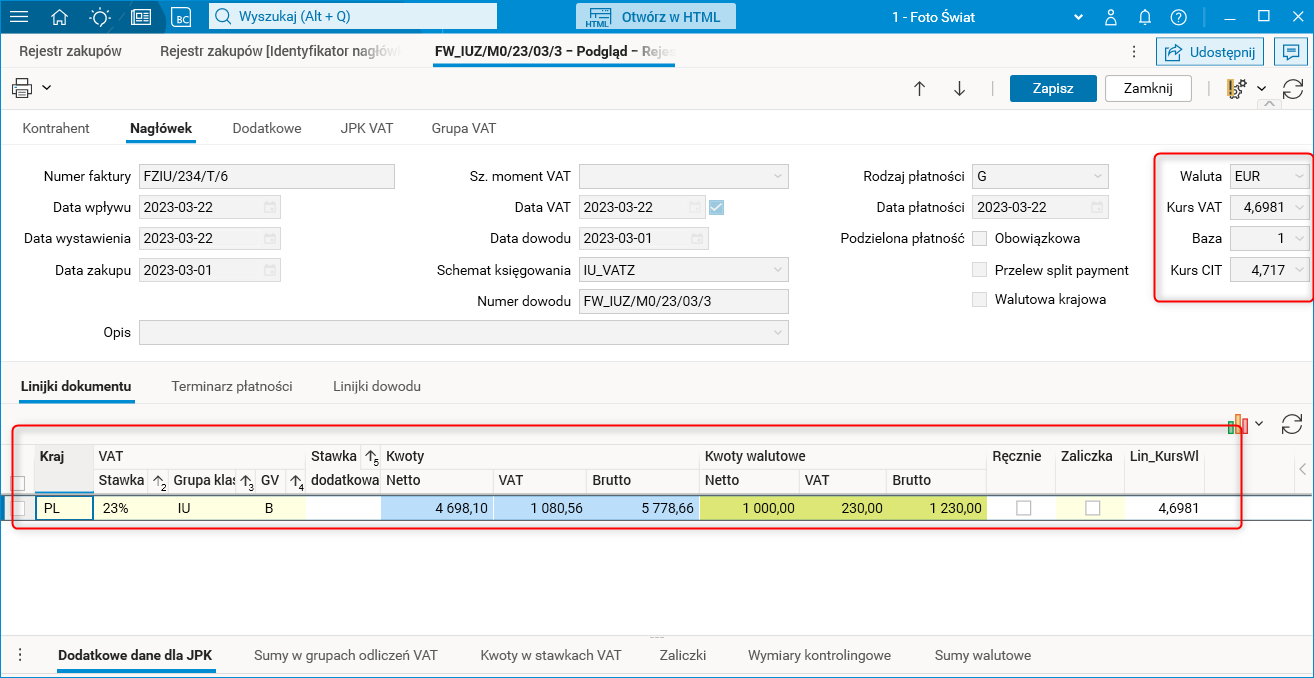The height and width of the screenshot is (678, 1314).
Task: Click the user profile icon
Action: tap(1112, 17)
